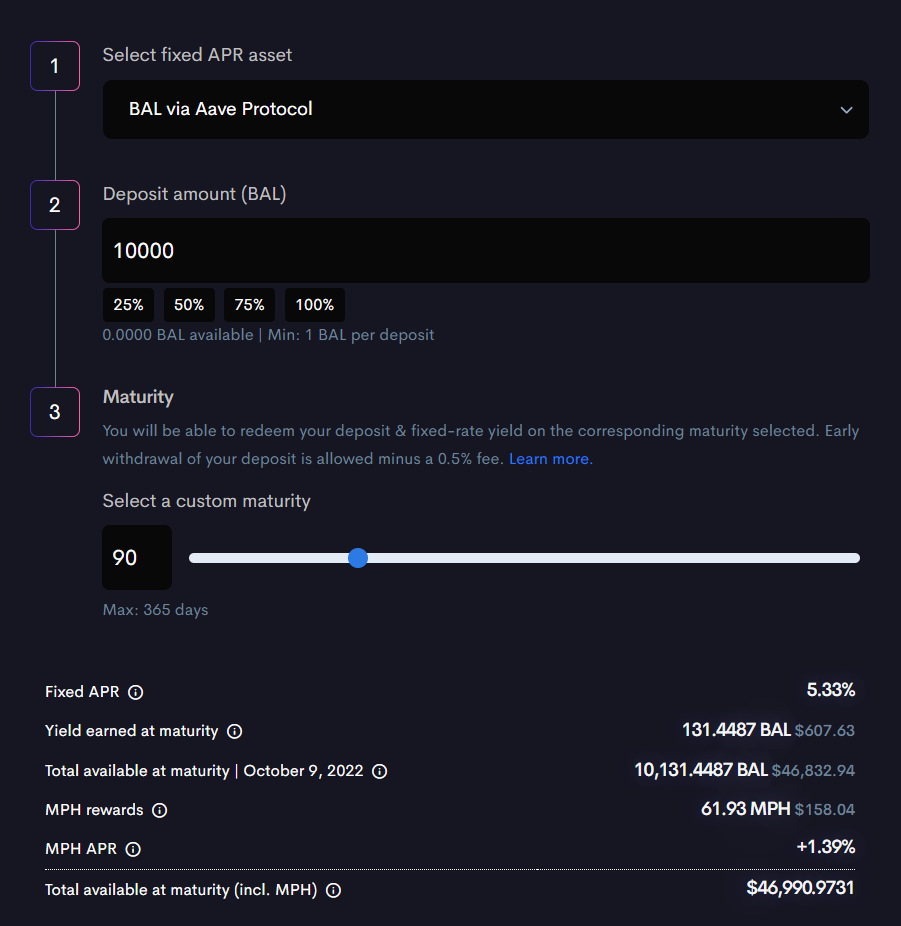This screenshot has height=926, width=901.
Task: Click info icon for total incl. MPH
Action: pos(334,890)
